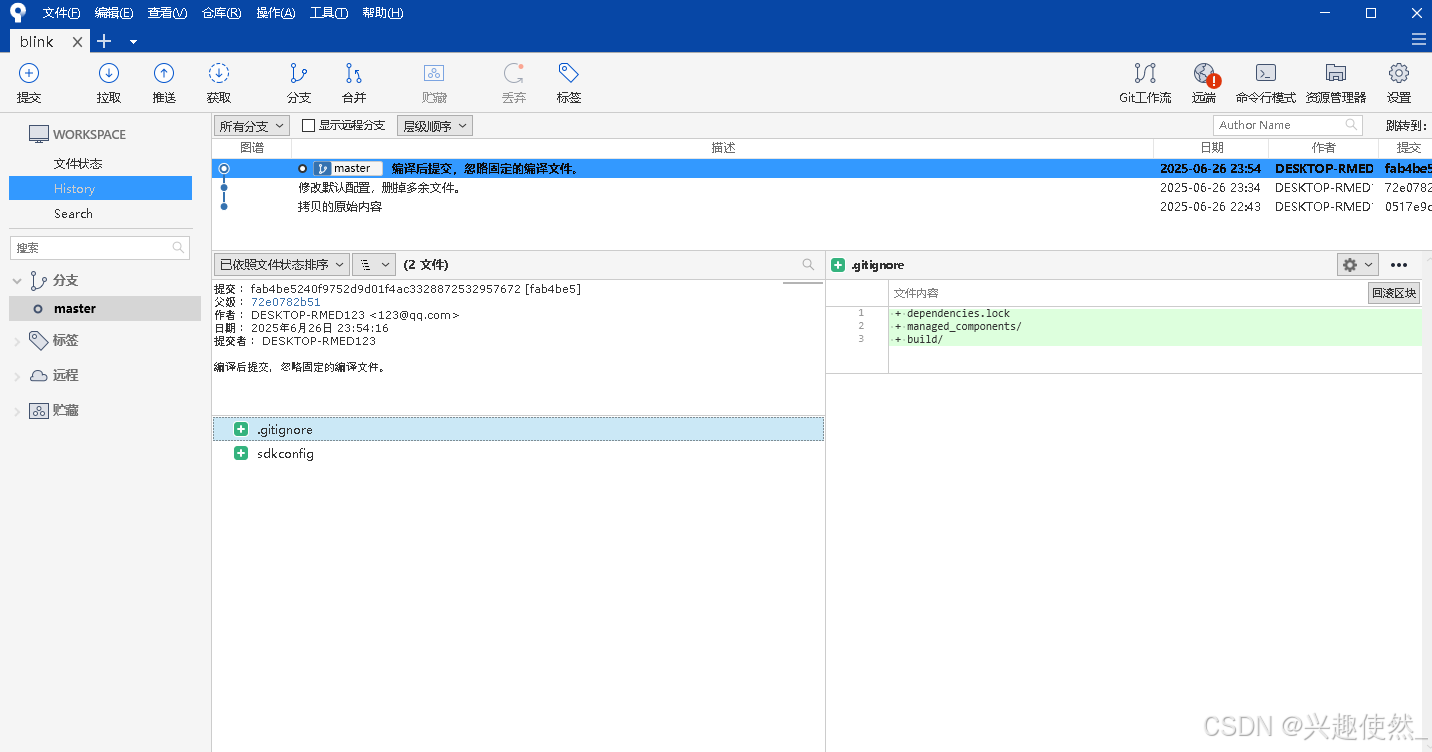Viewport: 1432px width, 752px height.
Task: Close the blink tab
Action: tap(78, 42)
